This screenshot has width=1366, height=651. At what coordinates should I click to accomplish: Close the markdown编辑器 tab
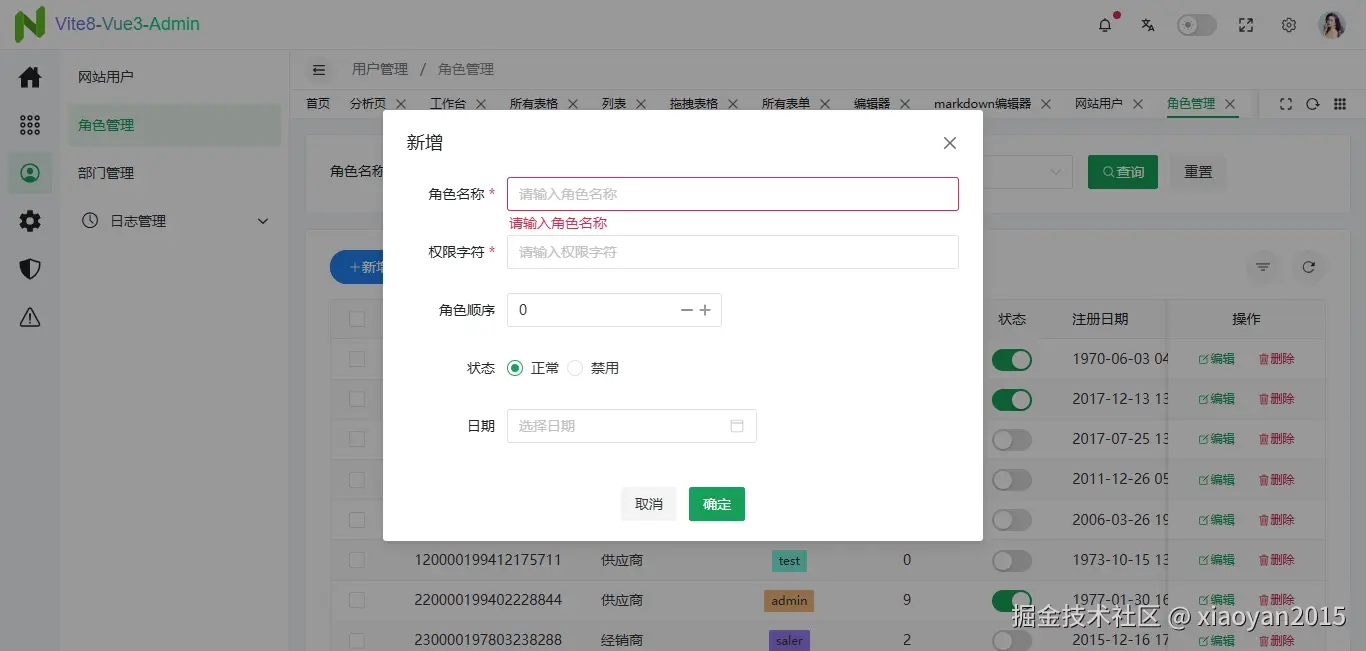[x=1046, y=104]
